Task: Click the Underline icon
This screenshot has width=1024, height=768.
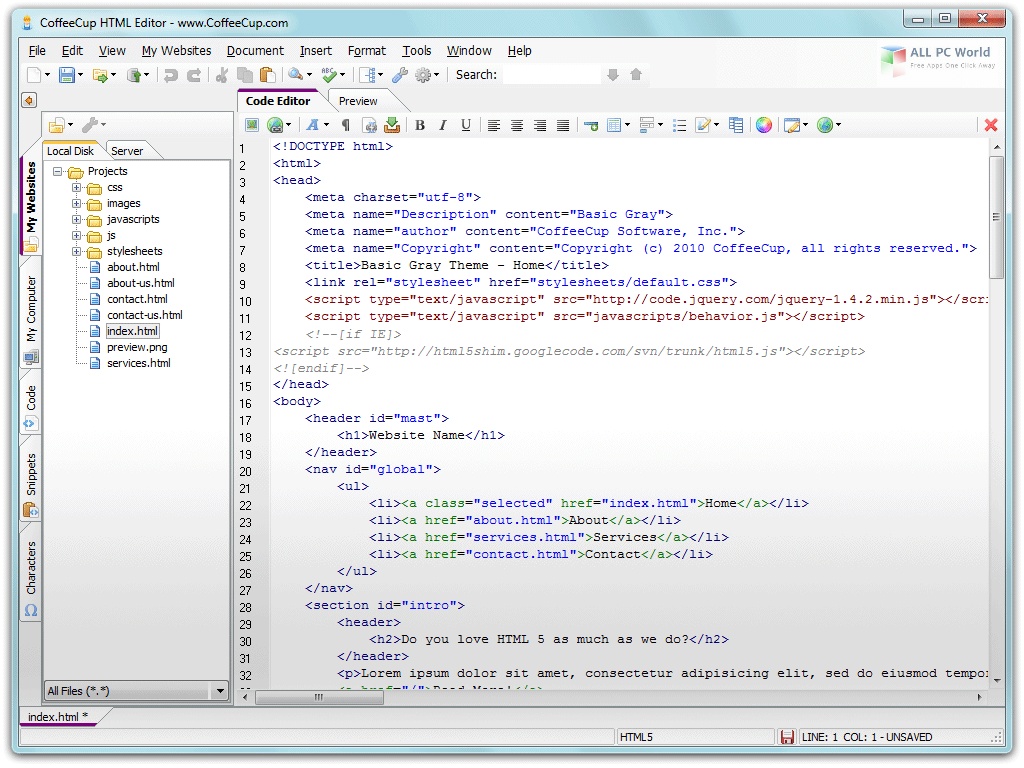Action: tap(466, 125)
